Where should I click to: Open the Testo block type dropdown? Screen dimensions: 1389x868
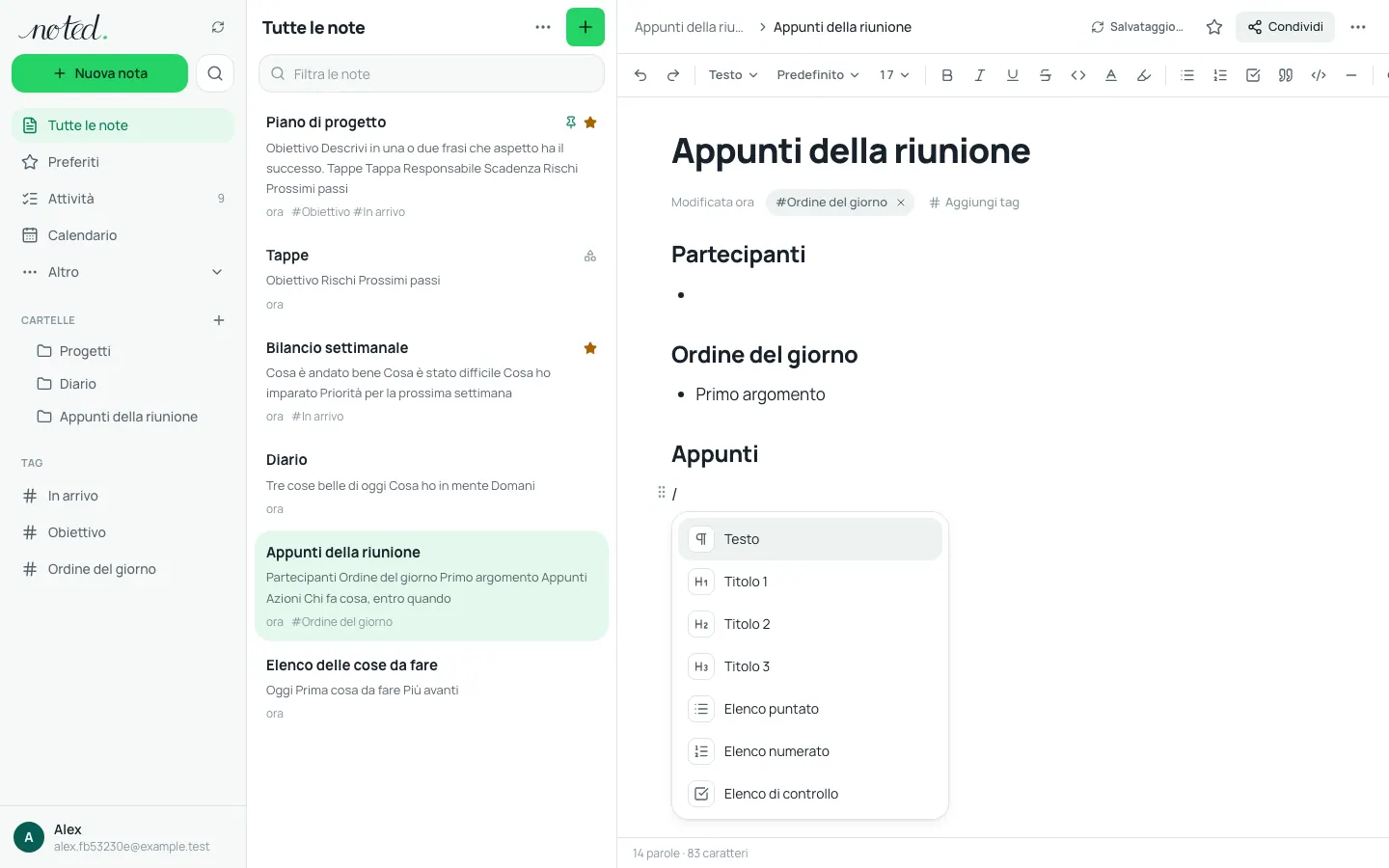point(733,75)
